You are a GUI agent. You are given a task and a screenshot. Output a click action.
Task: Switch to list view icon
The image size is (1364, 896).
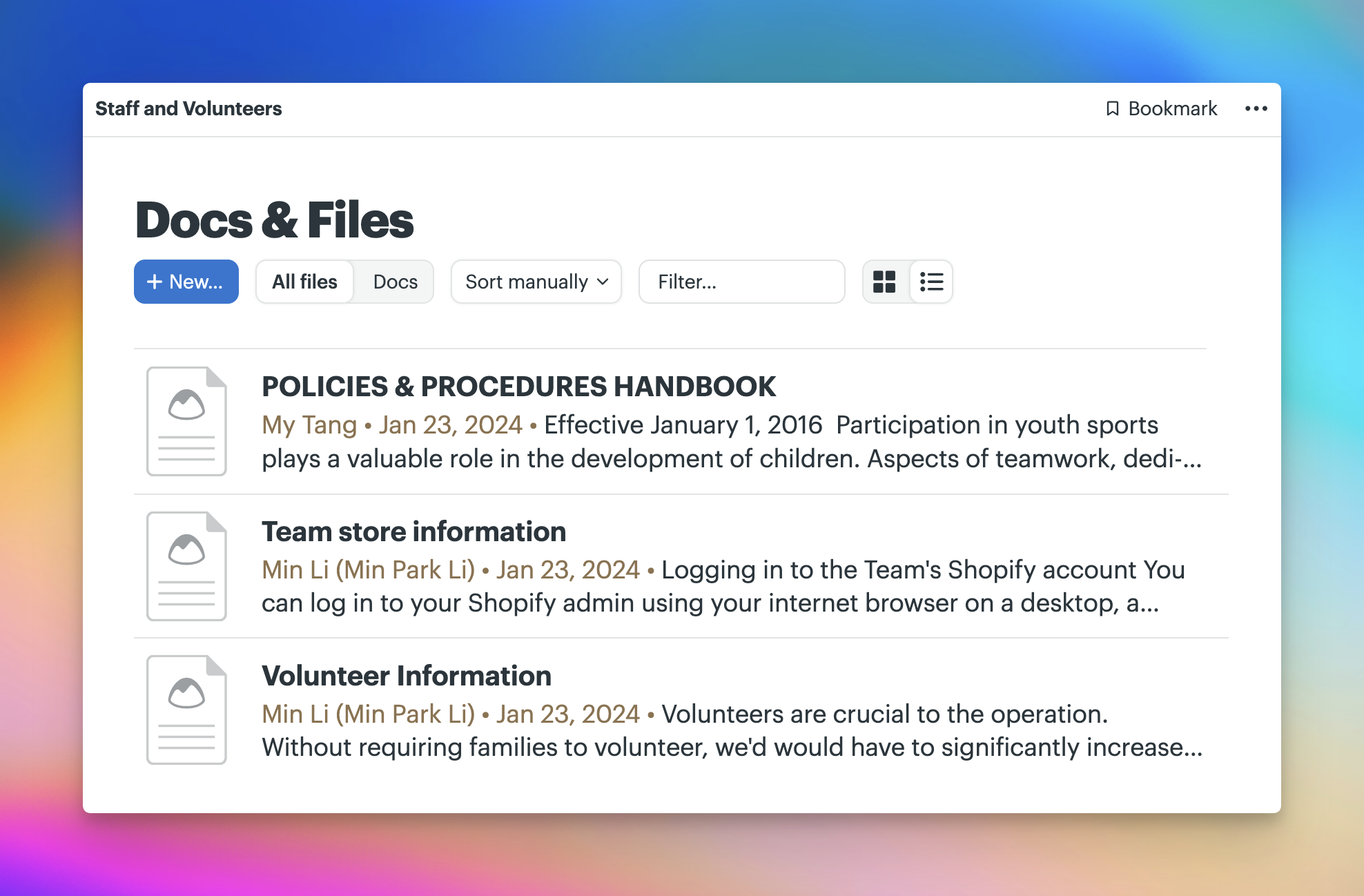tap(931, 282)
